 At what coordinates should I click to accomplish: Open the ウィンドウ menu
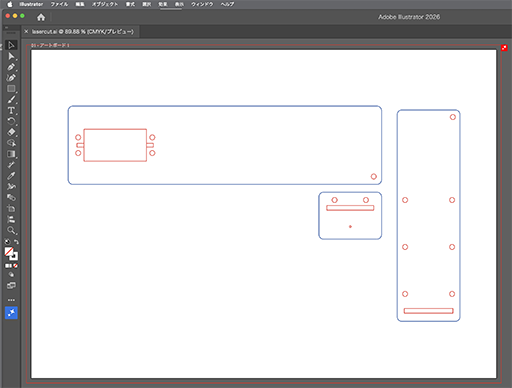click(202, 4)
